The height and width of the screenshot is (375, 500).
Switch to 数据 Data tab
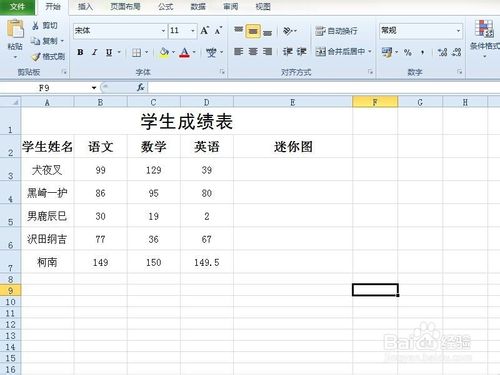198,7
